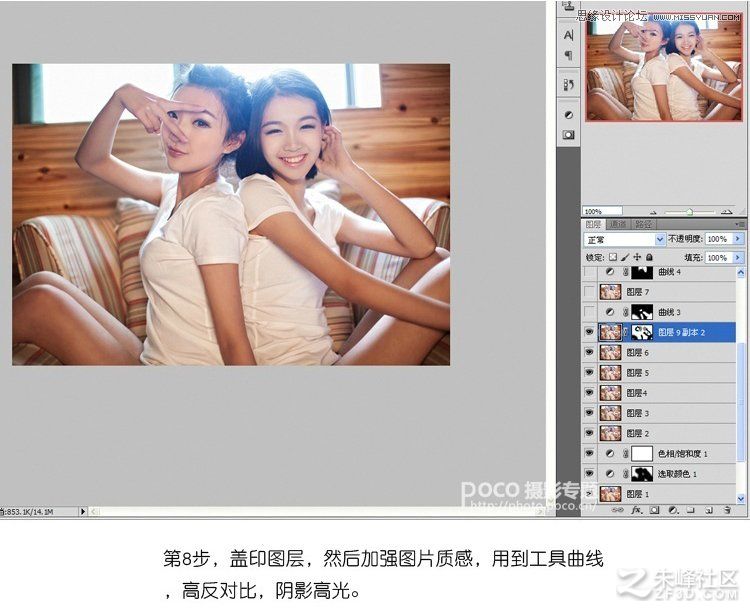Click the Navigator zoom slider handle

[689, 212]
